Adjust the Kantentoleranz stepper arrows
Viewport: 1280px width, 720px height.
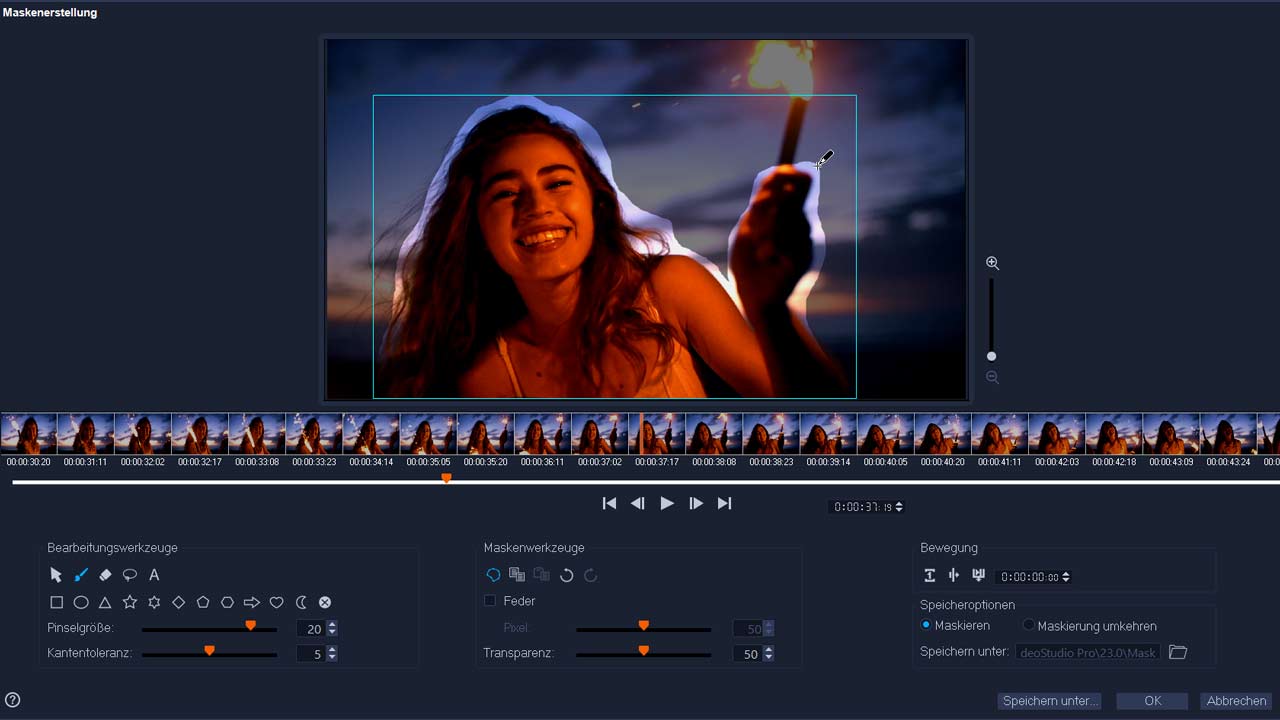(x=332, y=654)
